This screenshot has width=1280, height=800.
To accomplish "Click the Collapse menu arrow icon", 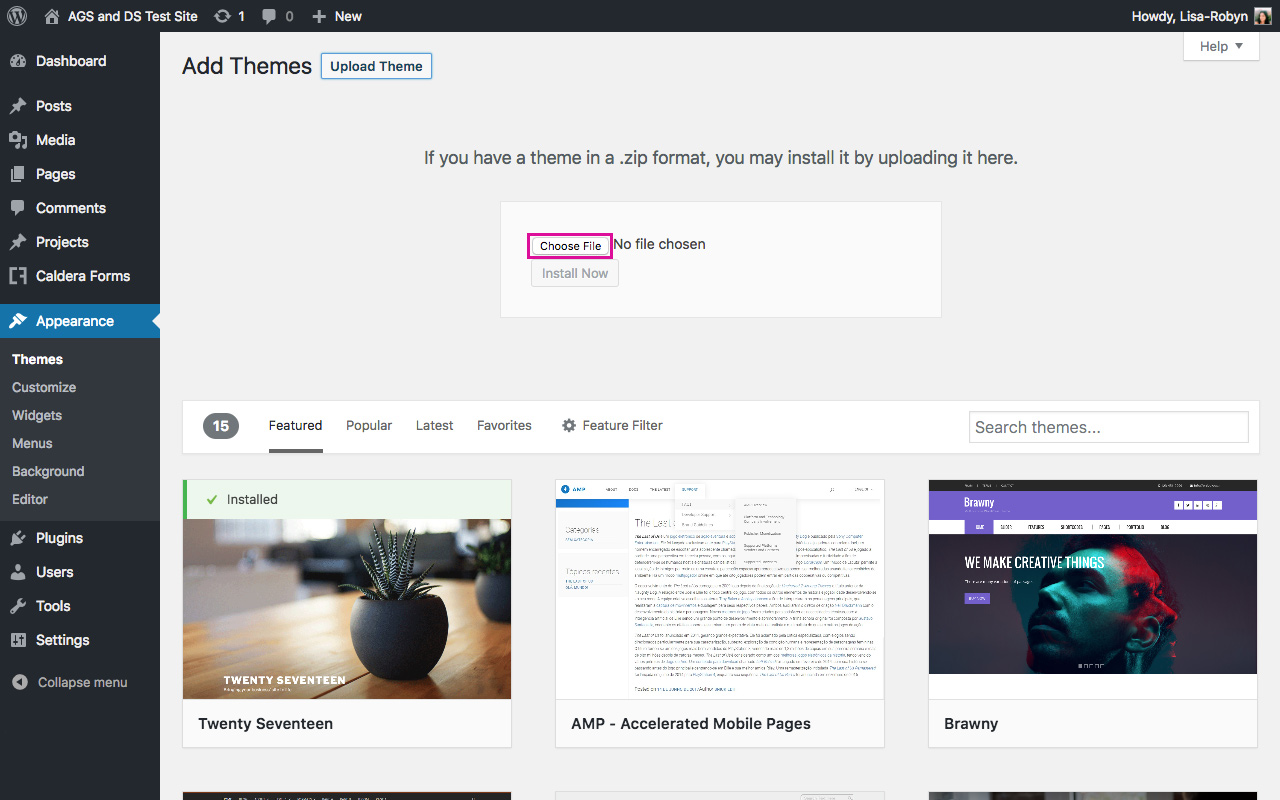I will click(x=20, y=682).
